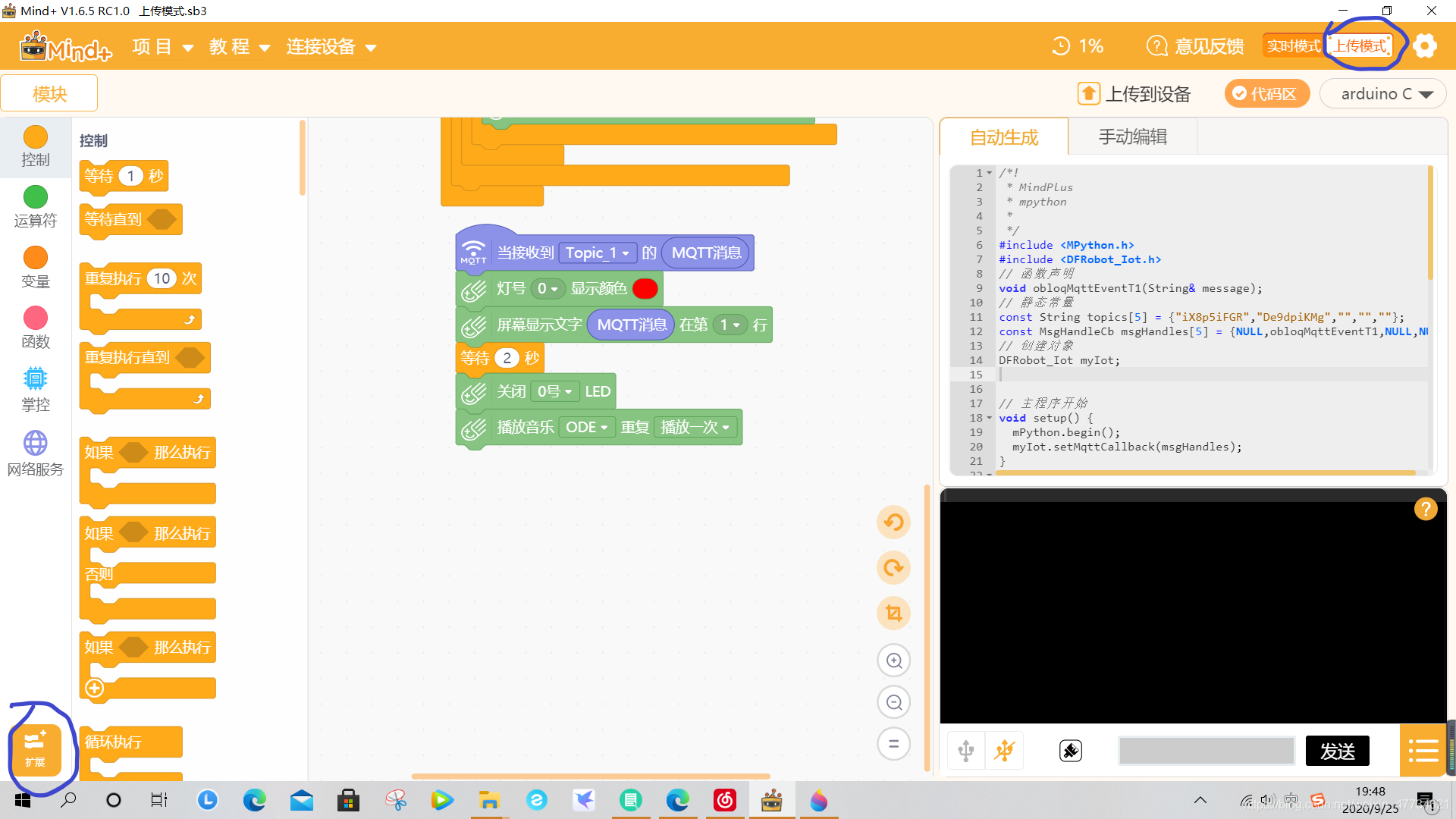Collapse comment fold at line 1
1456x819 pixels.
[x=989, y=173]
